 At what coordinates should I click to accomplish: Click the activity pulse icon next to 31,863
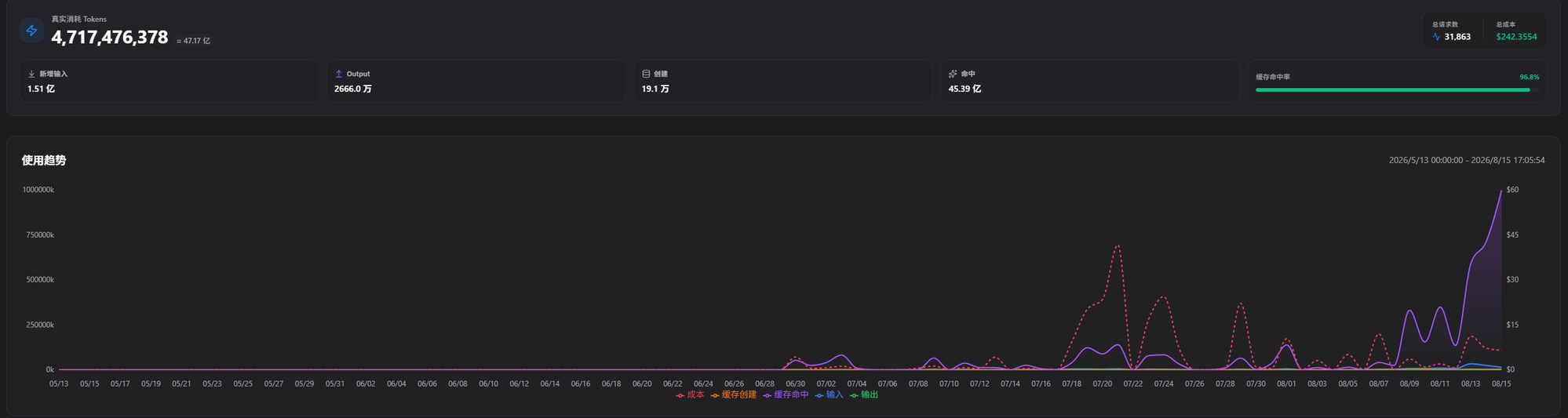point(1437,37)
